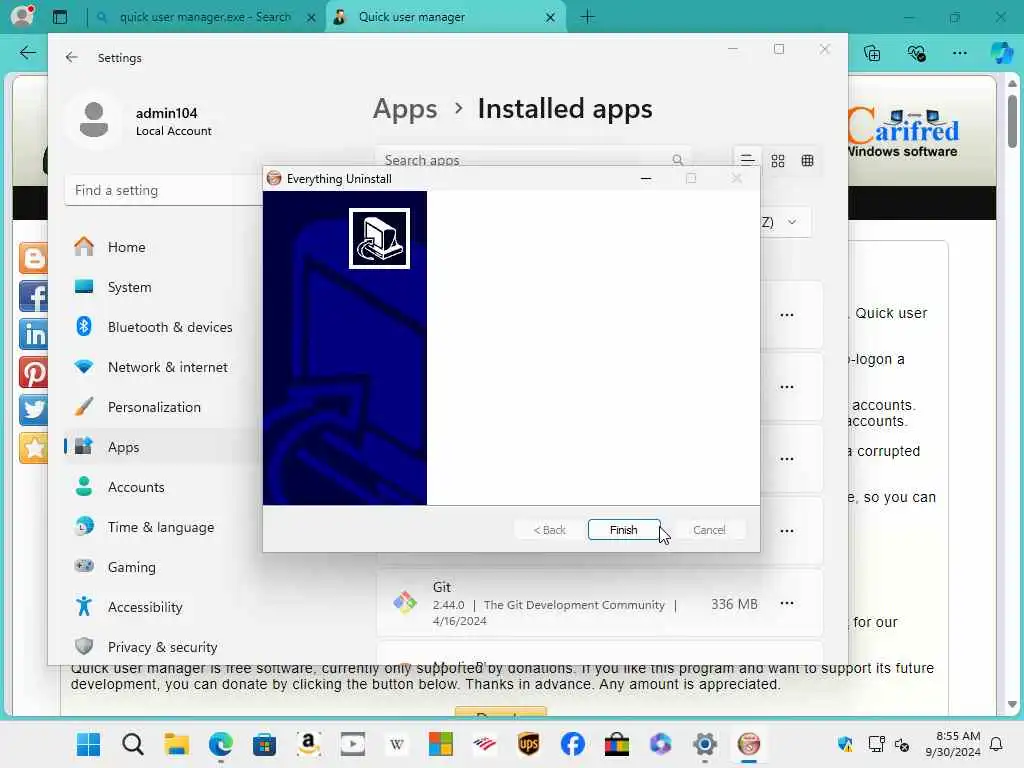Switch installed apps to list view
1024x768 pixels.
747,160
